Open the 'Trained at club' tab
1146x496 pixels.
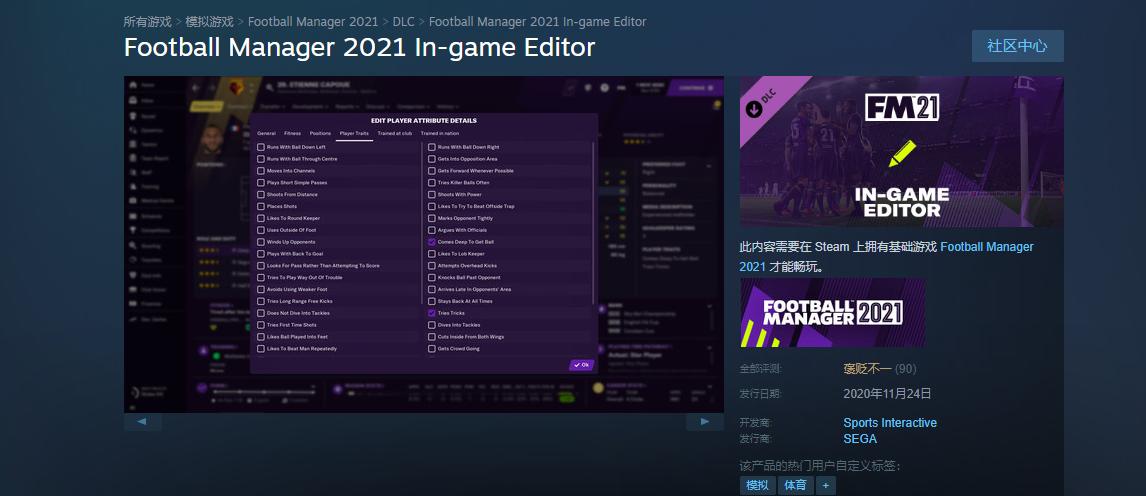pyautogui.click(x=395, y=134)
